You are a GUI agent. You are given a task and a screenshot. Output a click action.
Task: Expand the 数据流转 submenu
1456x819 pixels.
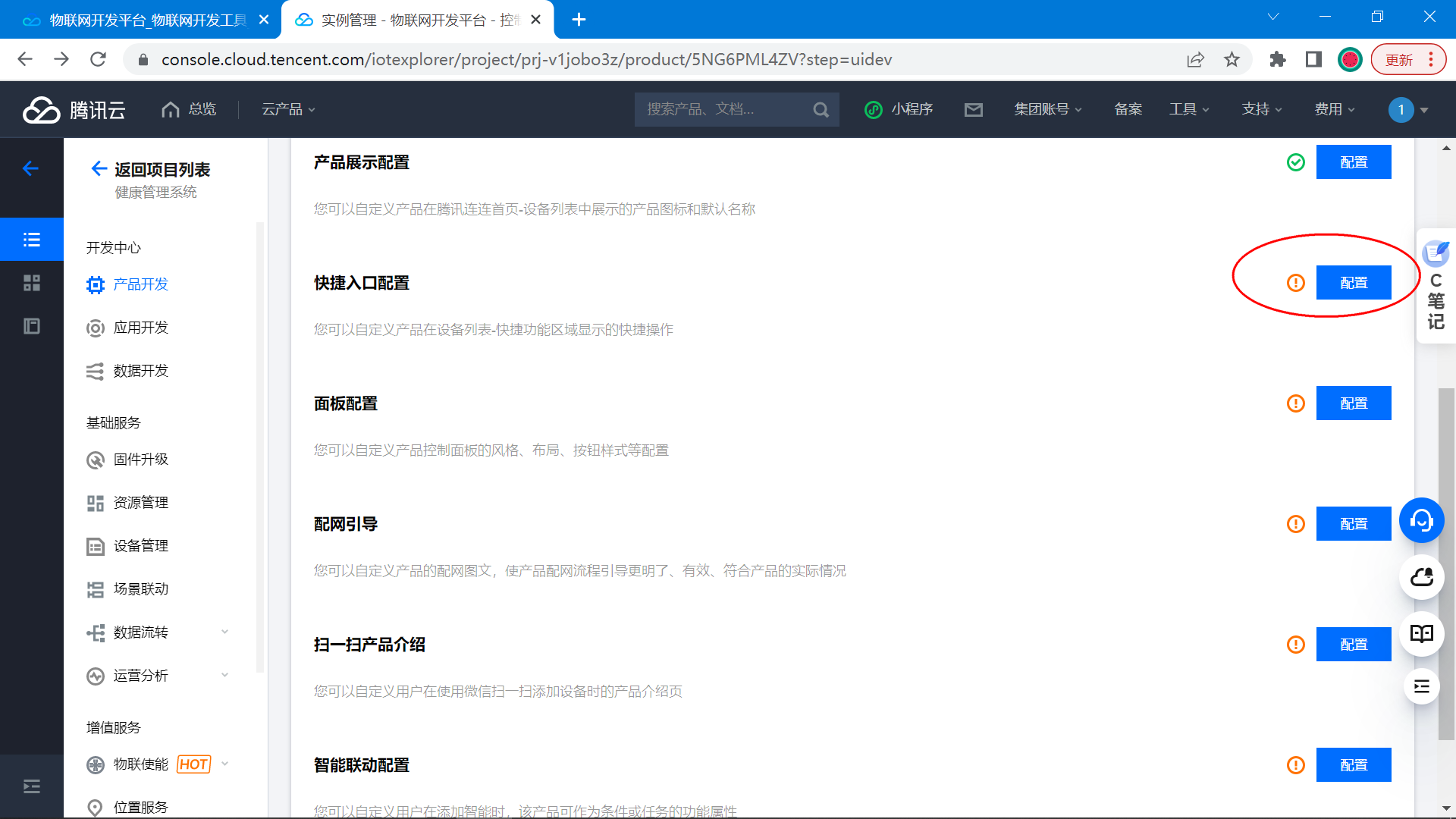224,632
